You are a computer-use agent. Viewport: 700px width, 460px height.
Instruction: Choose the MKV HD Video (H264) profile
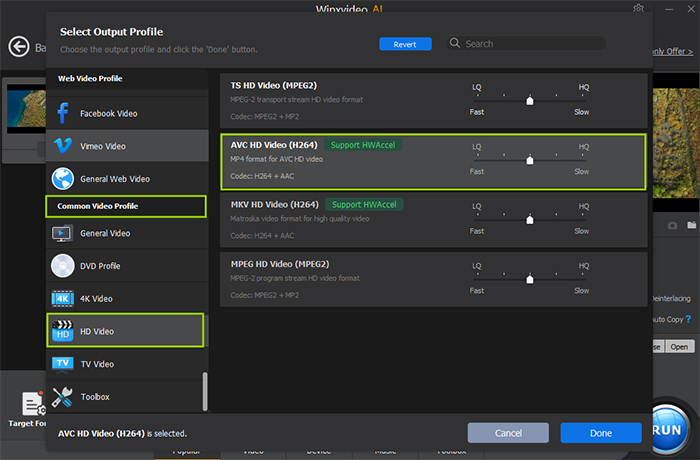click(433, 220)
